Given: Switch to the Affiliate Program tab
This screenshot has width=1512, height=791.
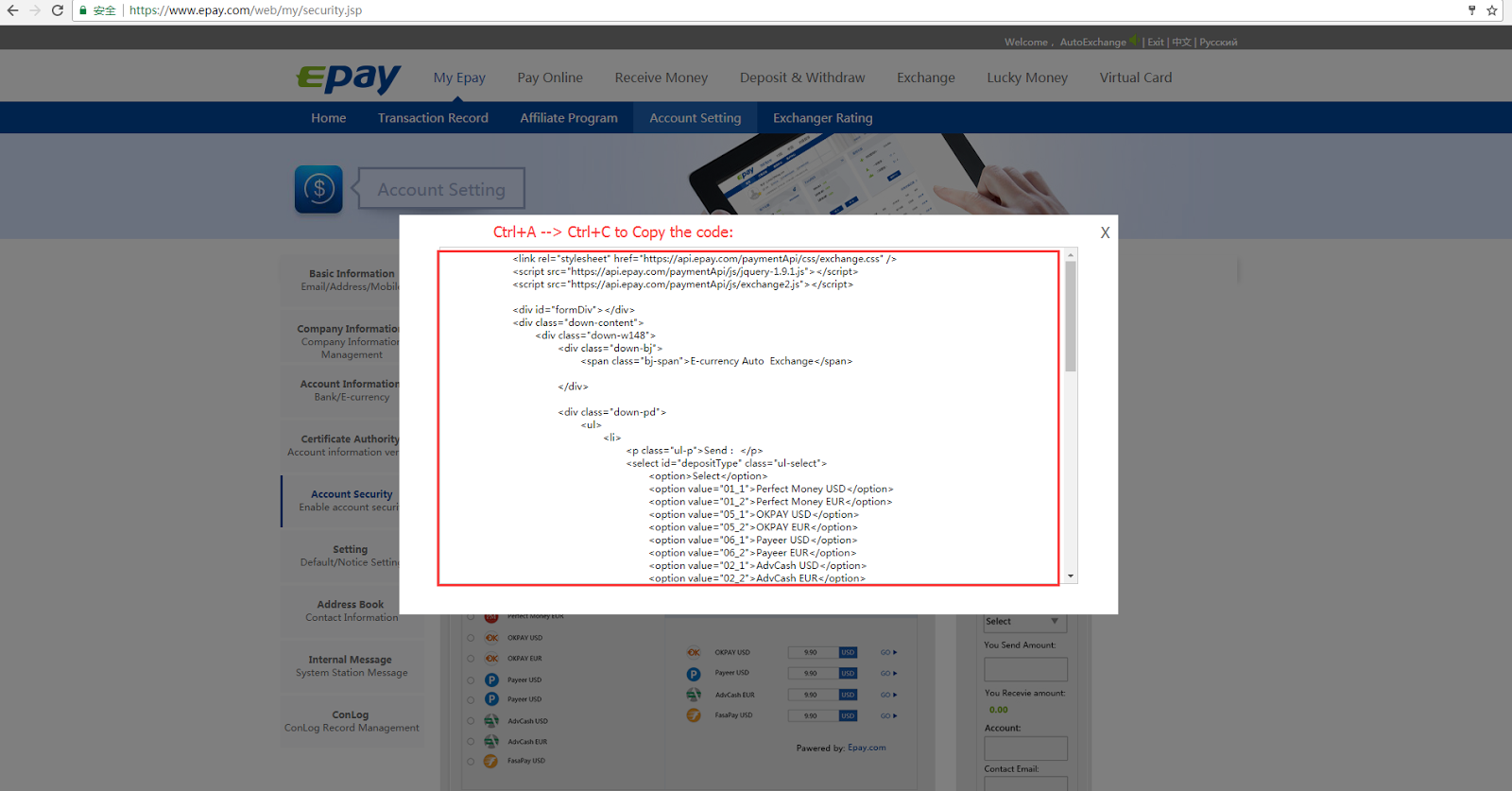Looking at the screenshot, I should pos(569,118).
